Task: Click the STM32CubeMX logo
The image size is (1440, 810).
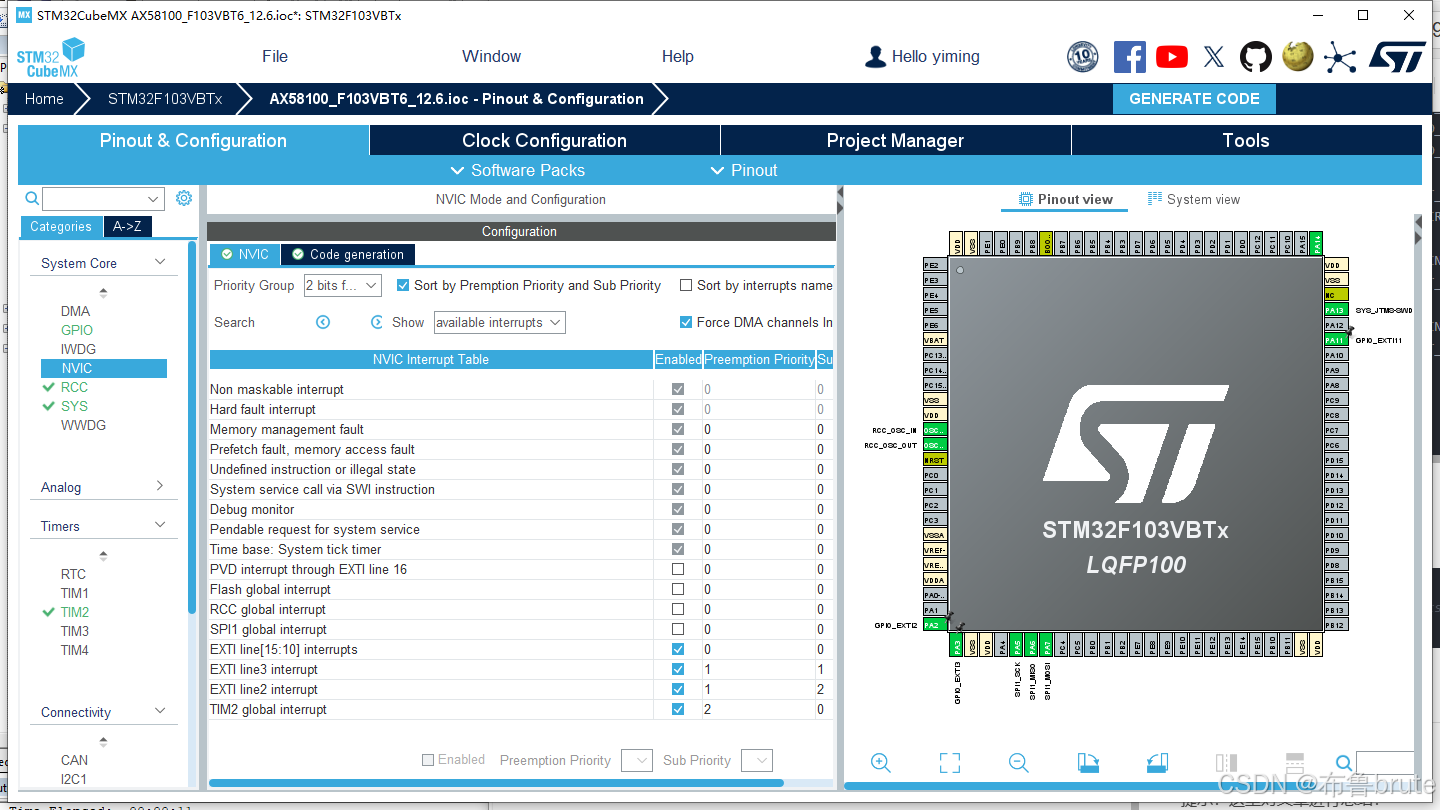Action: click(50, 58)
